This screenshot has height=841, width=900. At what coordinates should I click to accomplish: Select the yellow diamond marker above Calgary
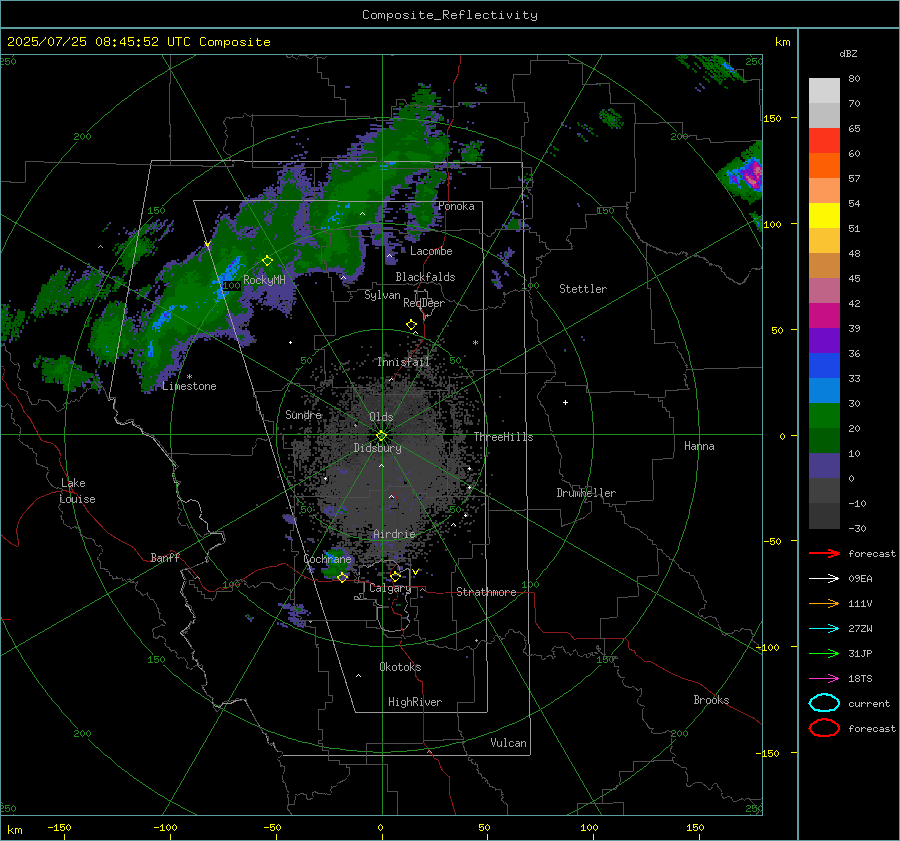coord(395,576)
